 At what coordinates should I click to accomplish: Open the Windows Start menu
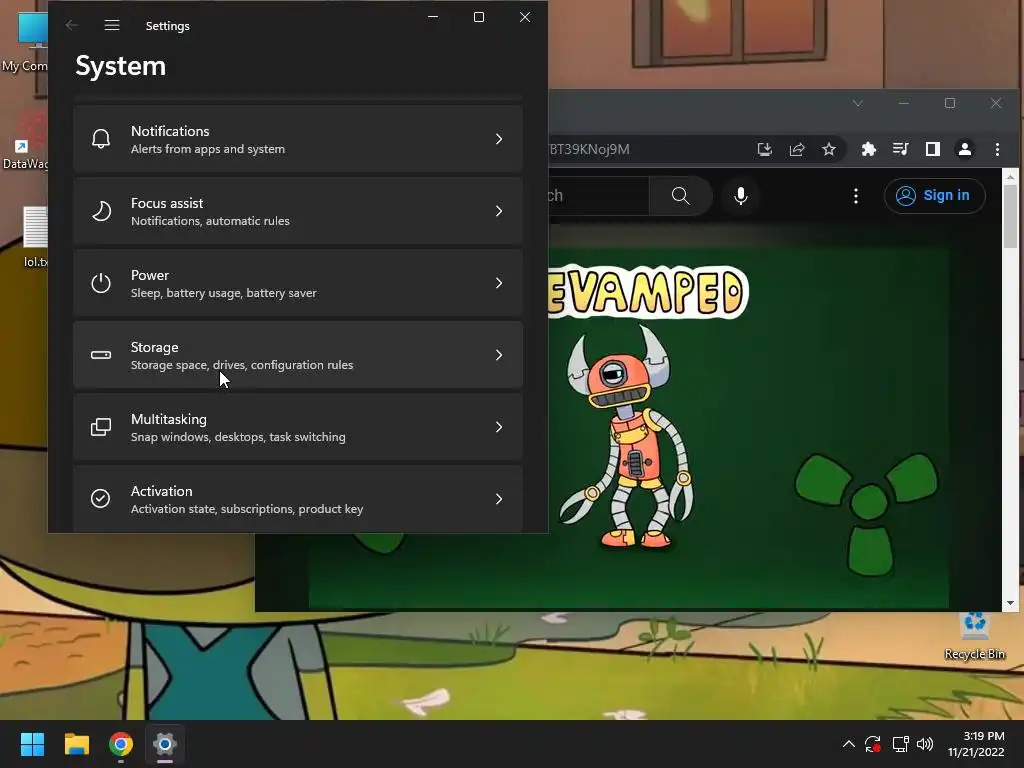coord(32,744)
